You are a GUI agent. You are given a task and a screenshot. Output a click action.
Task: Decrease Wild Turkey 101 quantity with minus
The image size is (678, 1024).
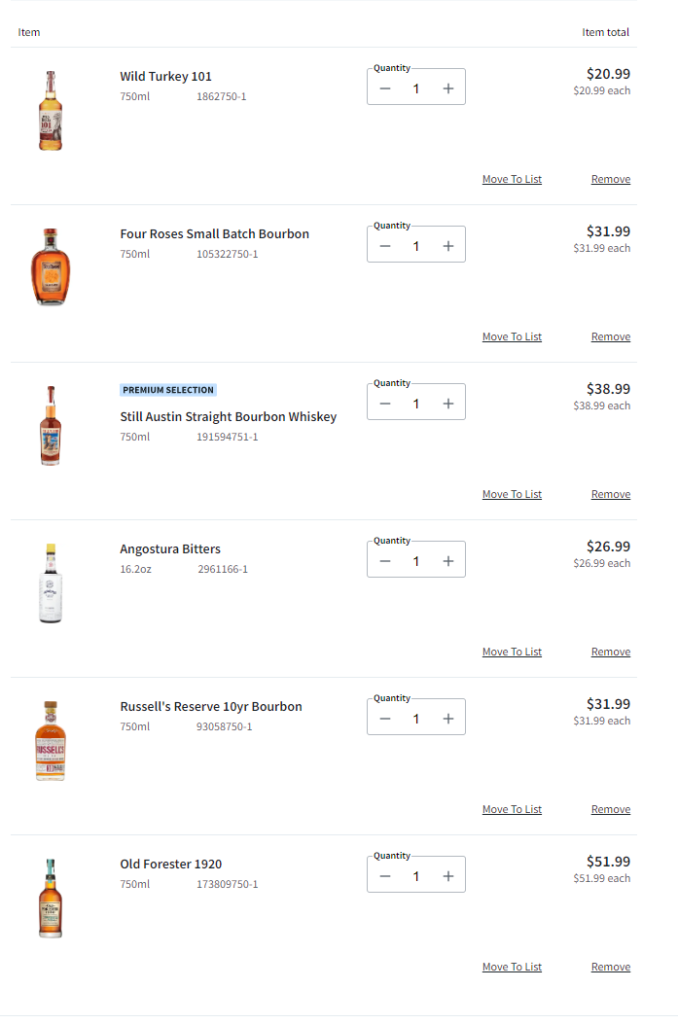pos(385,89)
